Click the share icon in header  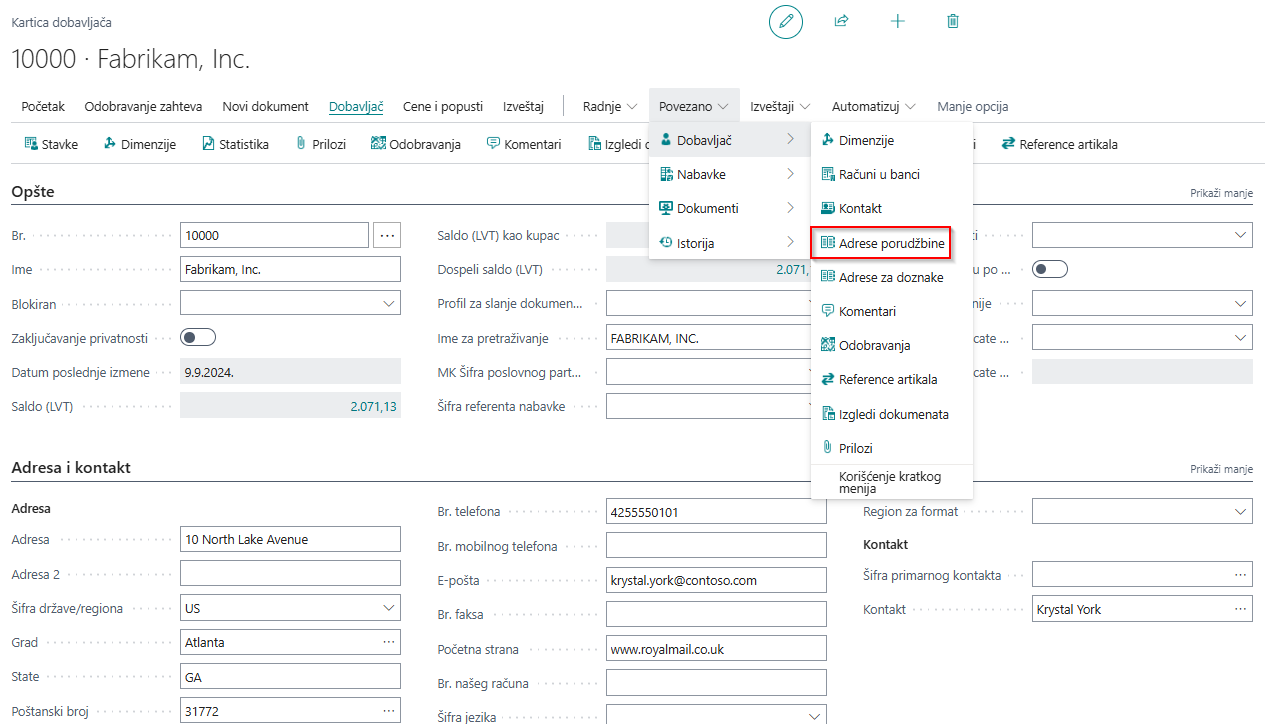point(841,21)
